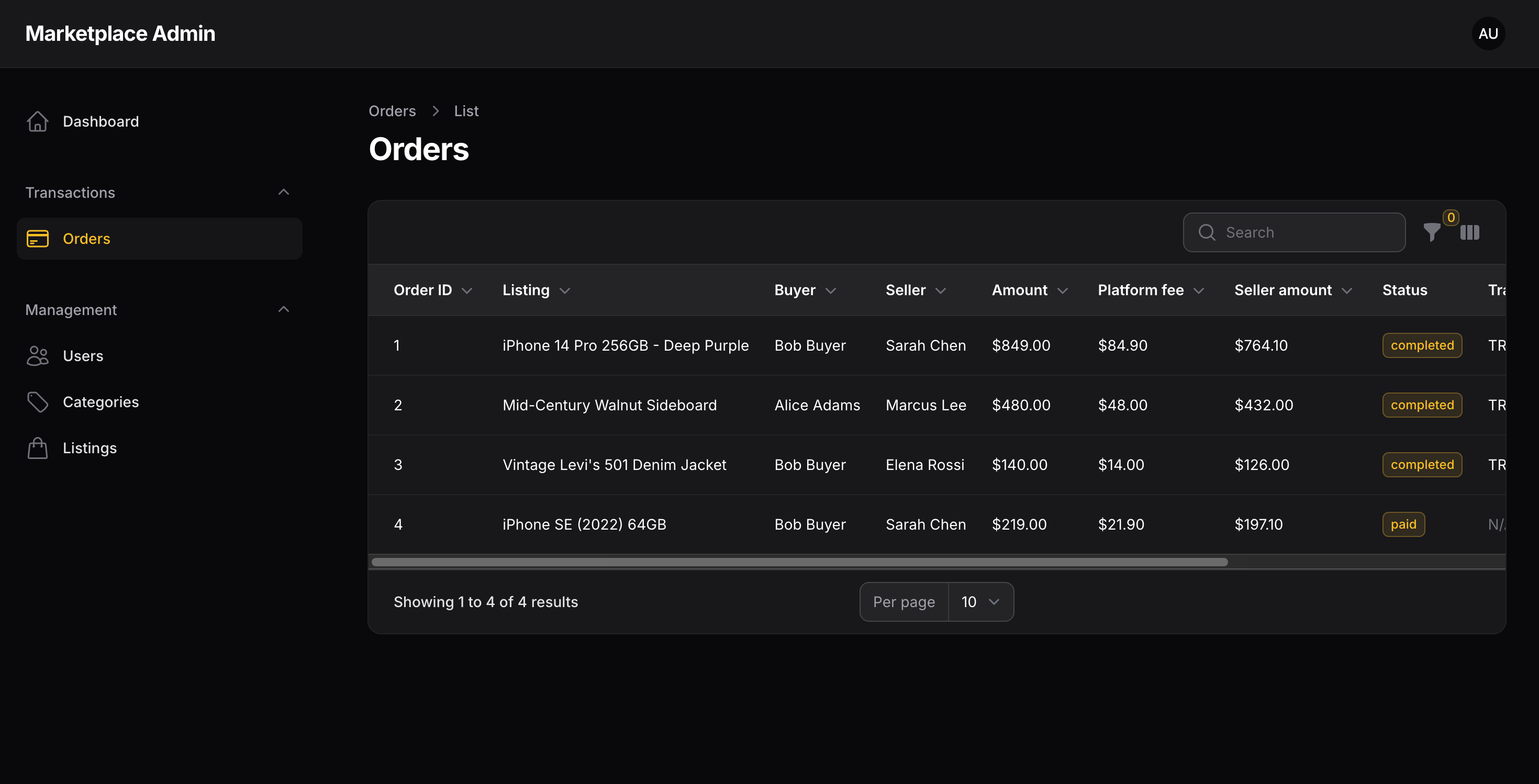The height and width of the screenshot is (784, 1539).
Task: Sort by Seller column
Action: 915,290
